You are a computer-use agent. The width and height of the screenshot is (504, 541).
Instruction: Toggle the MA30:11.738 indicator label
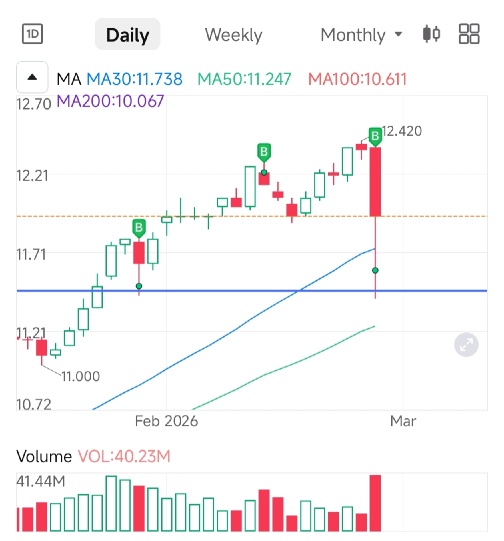pyautogui.click(x=134, y=79)
